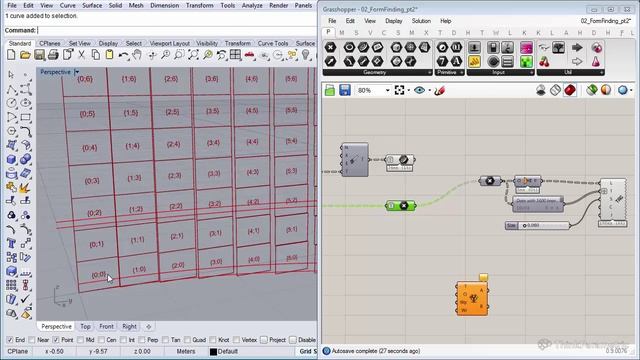Click the yellow Number Slider icon in Input panel
The height and width of the screenshot is (360, 640).
(474, 62)
